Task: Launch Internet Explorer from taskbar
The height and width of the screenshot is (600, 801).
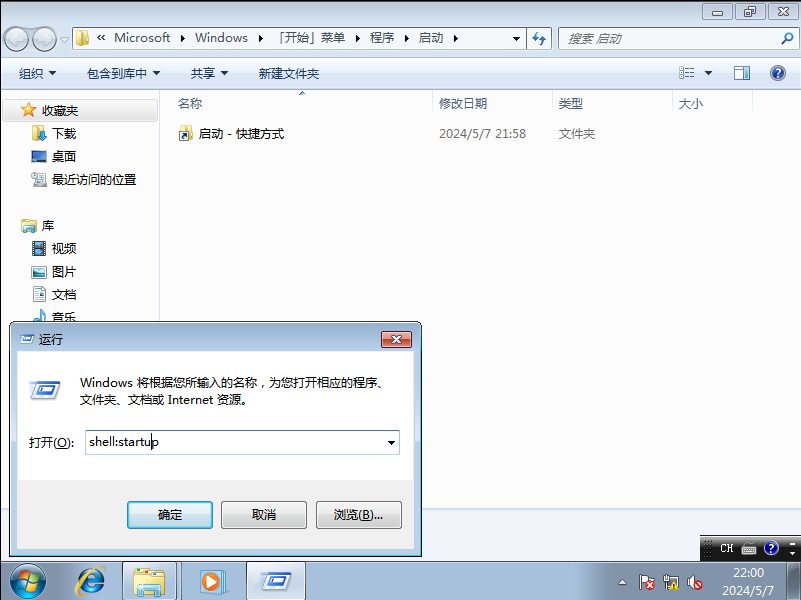Action: click(91, 581)
